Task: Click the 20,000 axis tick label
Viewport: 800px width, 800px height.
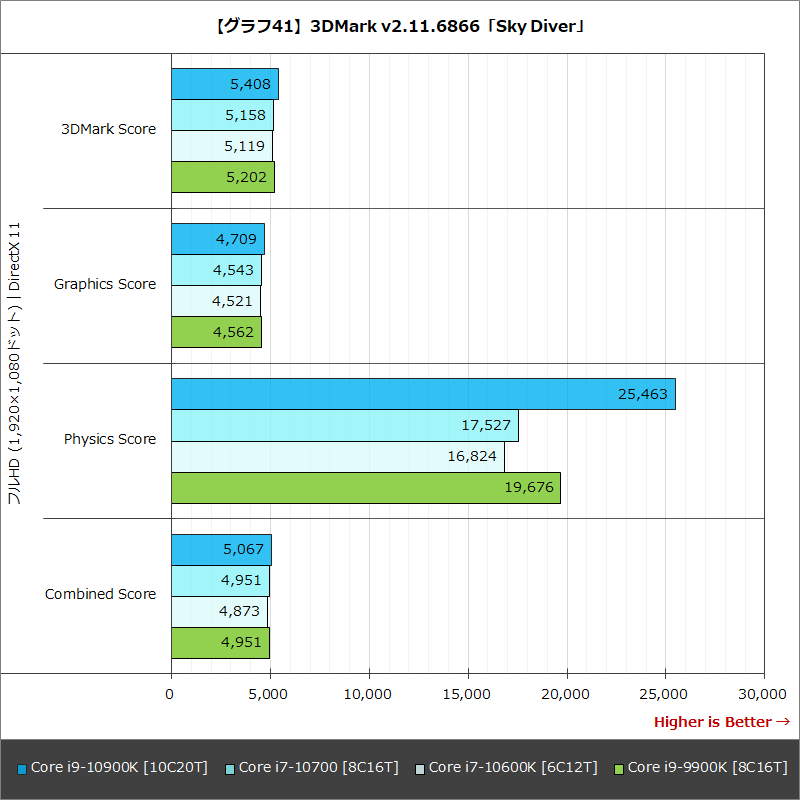Action: coord(565,694)
